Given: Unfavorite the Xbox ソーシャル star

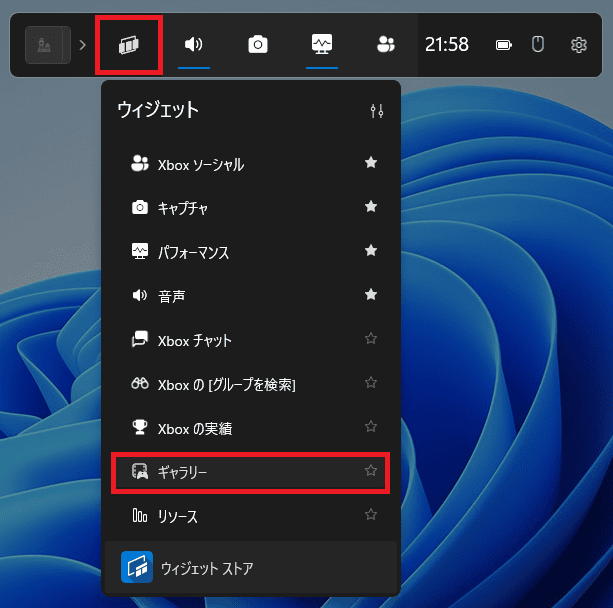Looking at the screenshot, I should click(x=371, y=163).
